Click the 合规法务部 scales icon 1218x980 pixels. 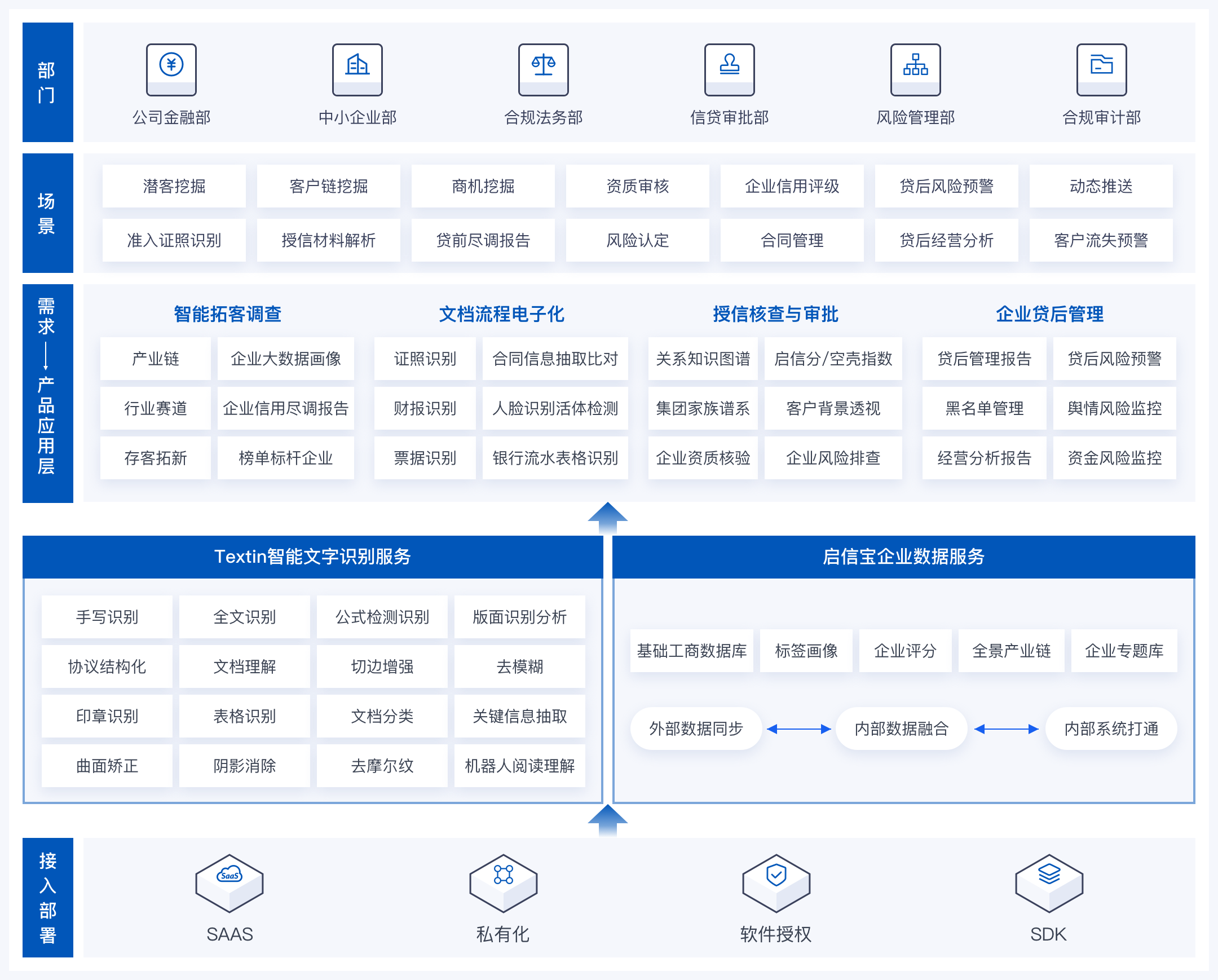[x=543, y=69]
